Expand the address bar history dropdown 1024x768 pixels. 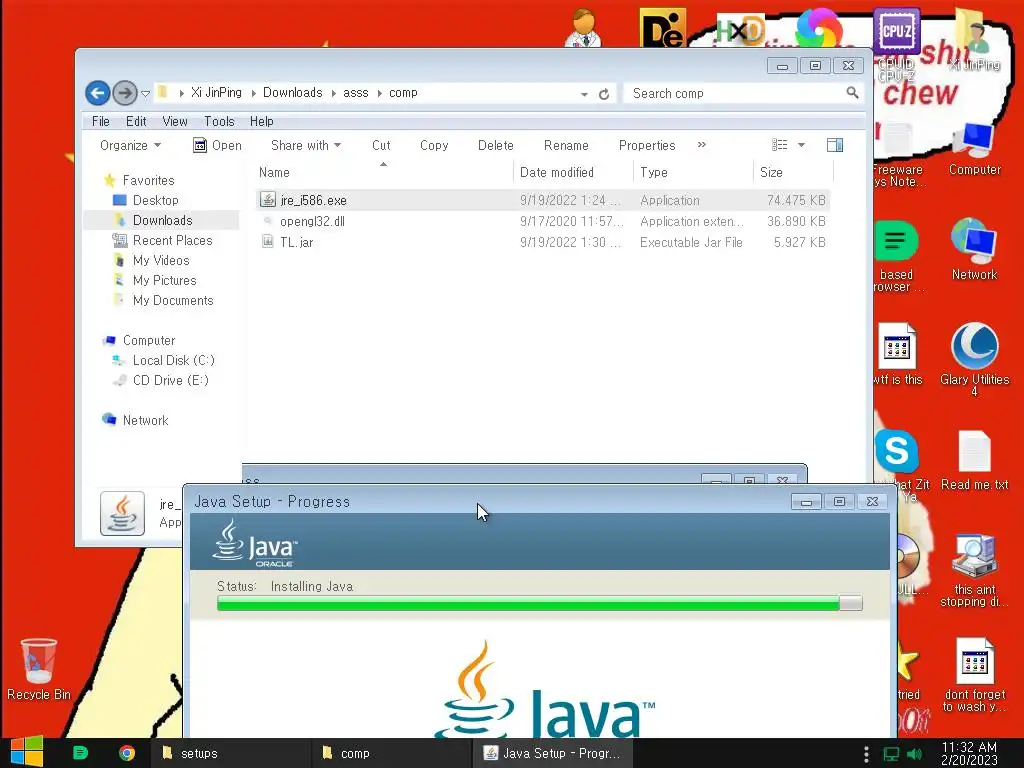pyautogui.click(x=584, y=94)
